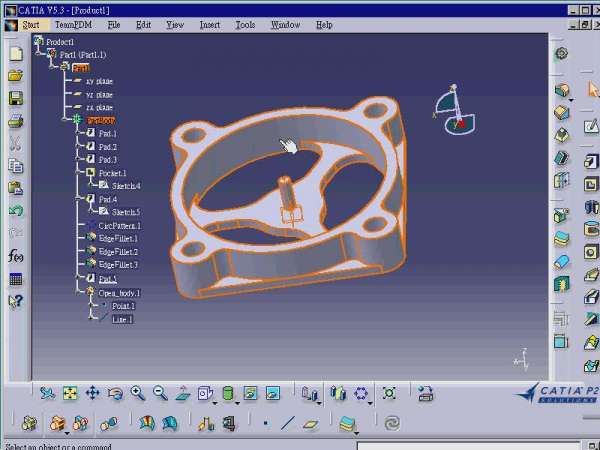Select CircPattern.1 in the tree
The width and height of the screenshot is (600, 450).
(119, 226)
